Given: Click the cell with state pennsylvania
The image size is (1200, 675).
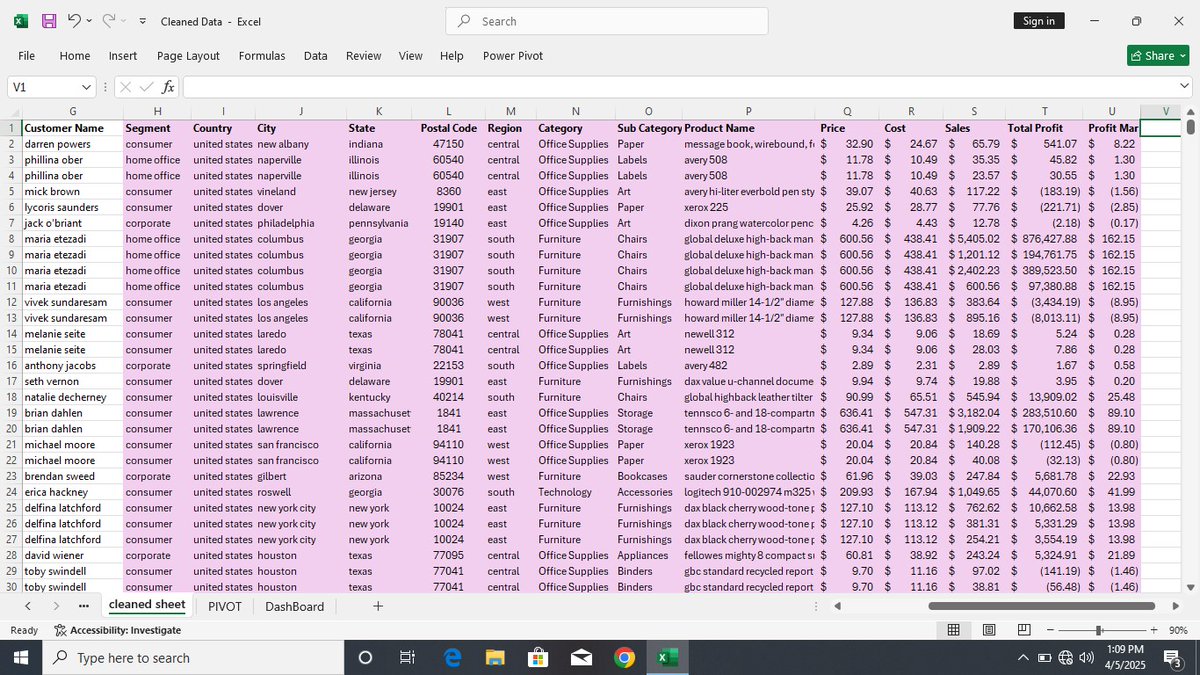Looking at the screenshot, I should [381, 223].
